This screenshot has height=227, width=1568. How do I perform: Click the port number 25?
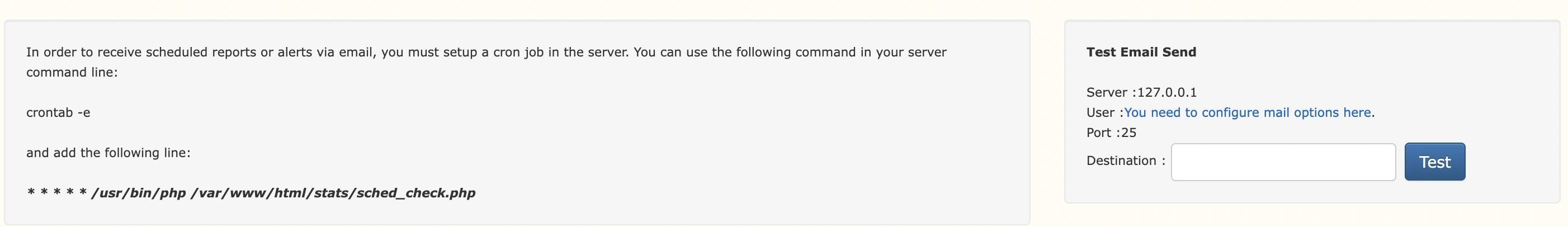click(x=1128, y=133)
